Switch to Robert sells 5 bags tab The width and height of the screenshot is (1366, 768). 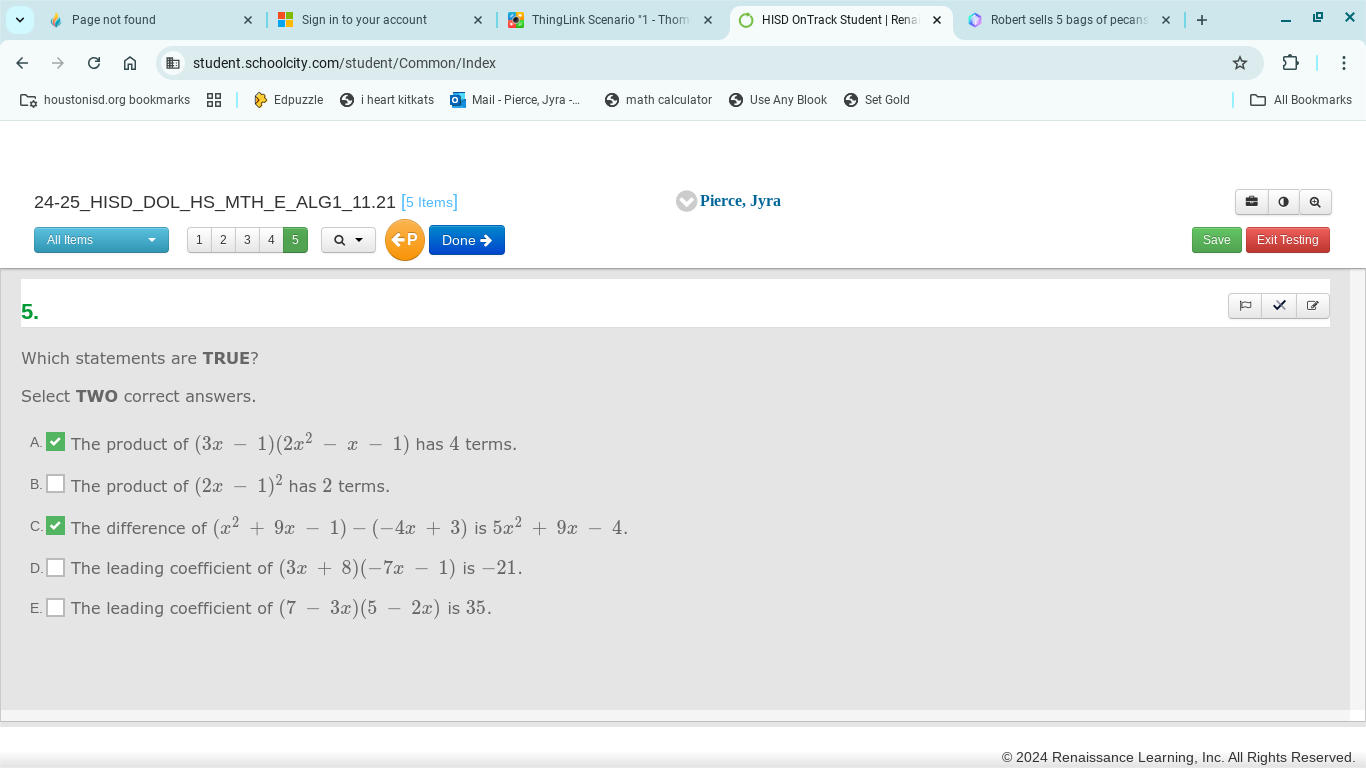[1069, 20]
